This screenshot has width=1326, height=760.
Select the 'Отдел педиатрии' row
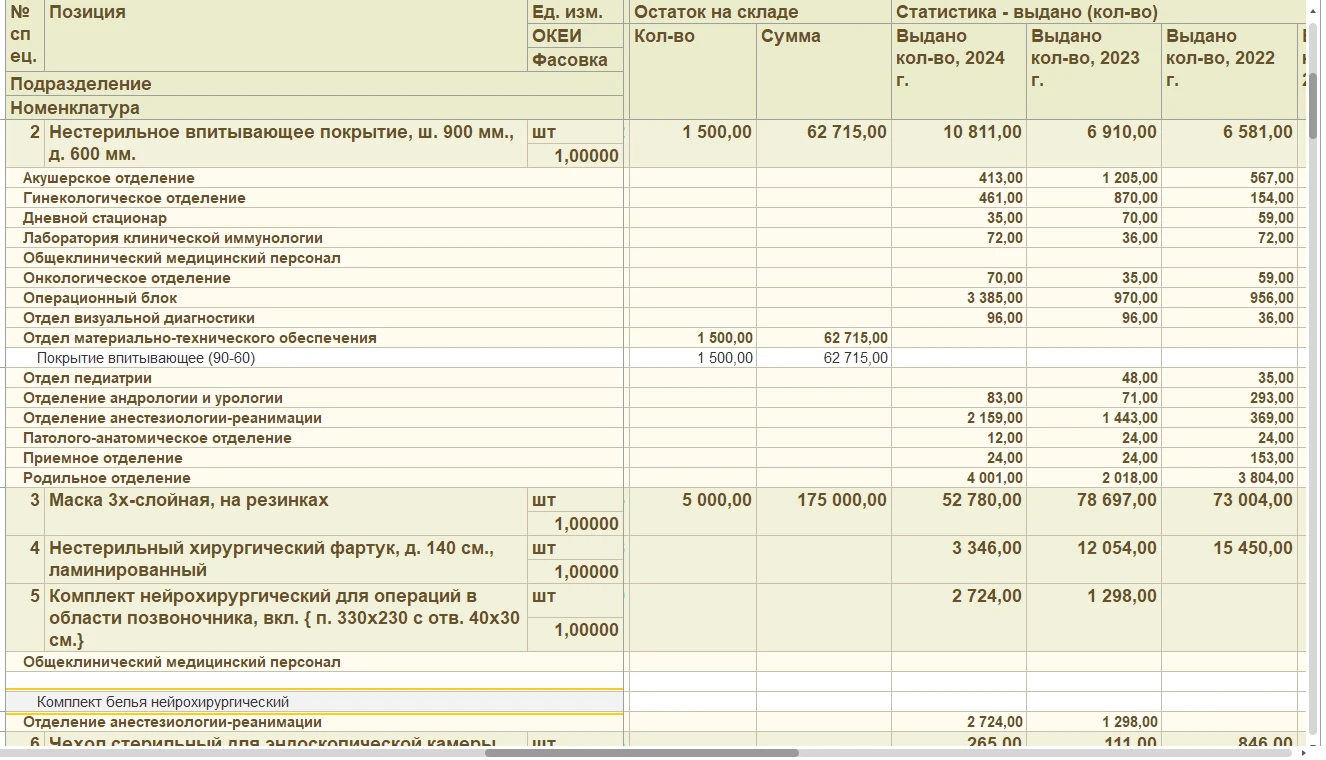[x=315, y=378]
